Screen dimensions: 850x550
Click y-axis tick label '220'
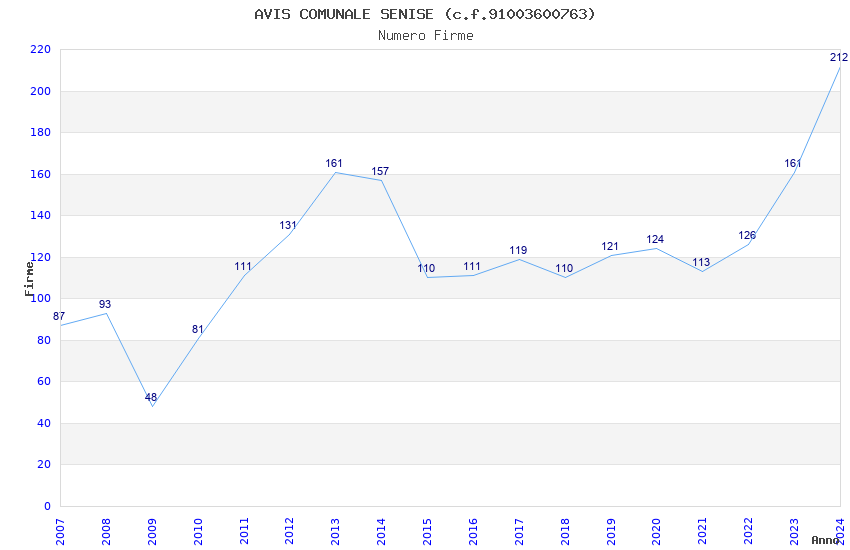(x=41, y=50)
